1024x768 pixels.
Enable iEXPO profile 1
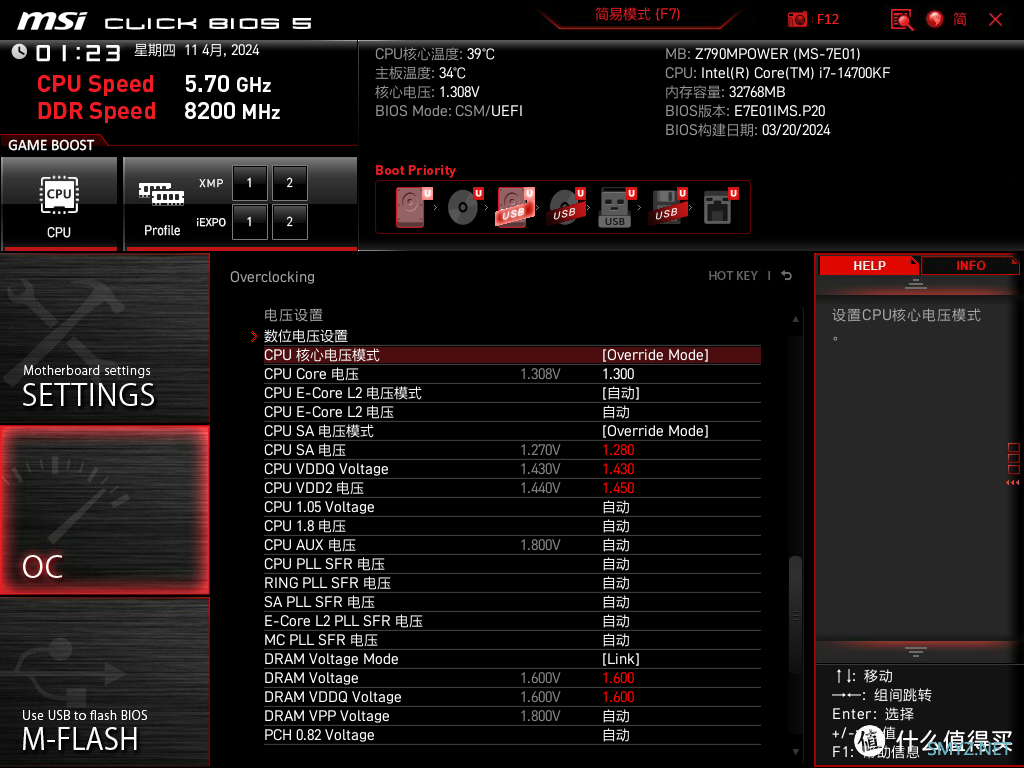click(x=249, y=222)
